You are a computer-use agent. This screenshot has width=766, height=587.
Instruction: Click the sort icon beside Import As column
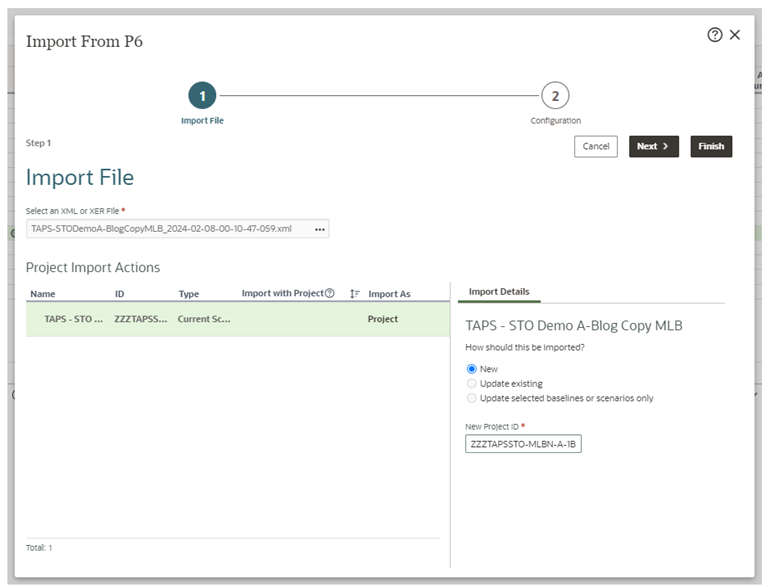point(355,294)
